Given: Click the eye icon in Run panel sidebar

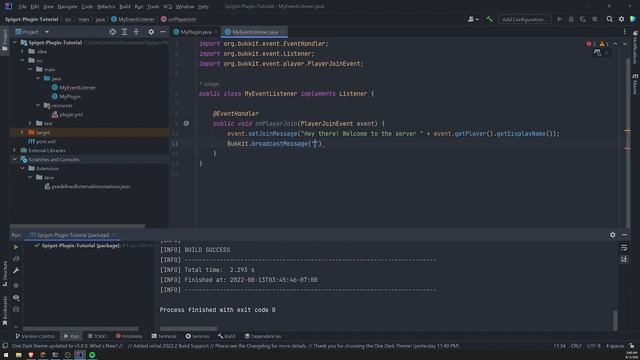Looking at the screenshot, I should [16, 298].
